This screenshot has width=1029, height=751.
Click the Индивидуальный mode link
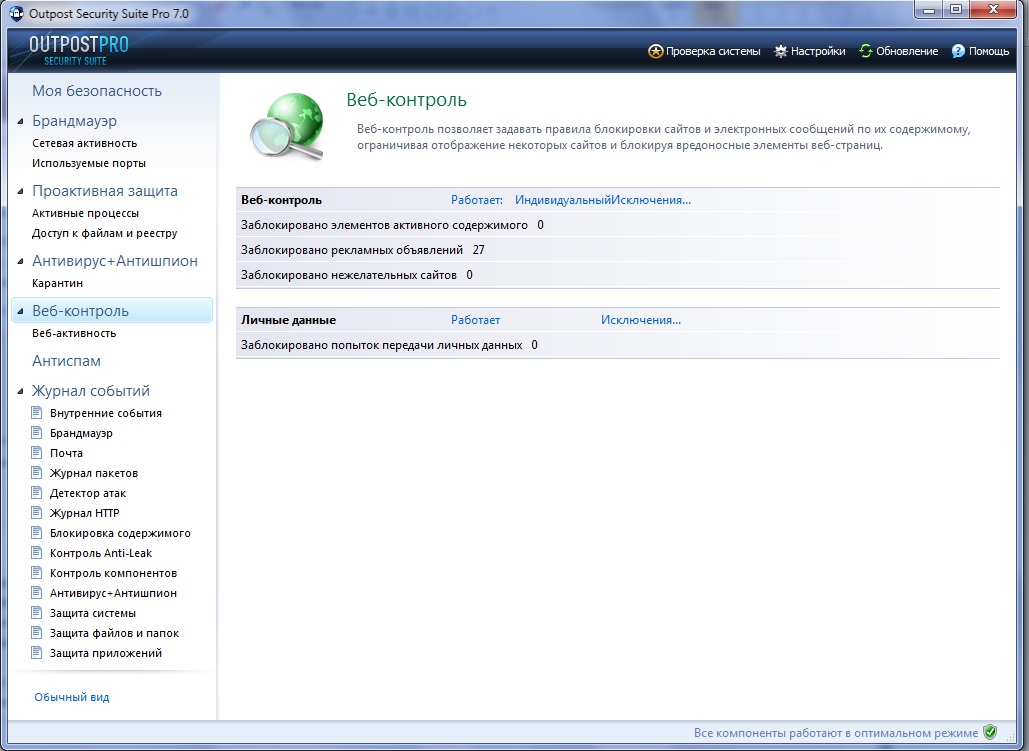coord(562,200)
